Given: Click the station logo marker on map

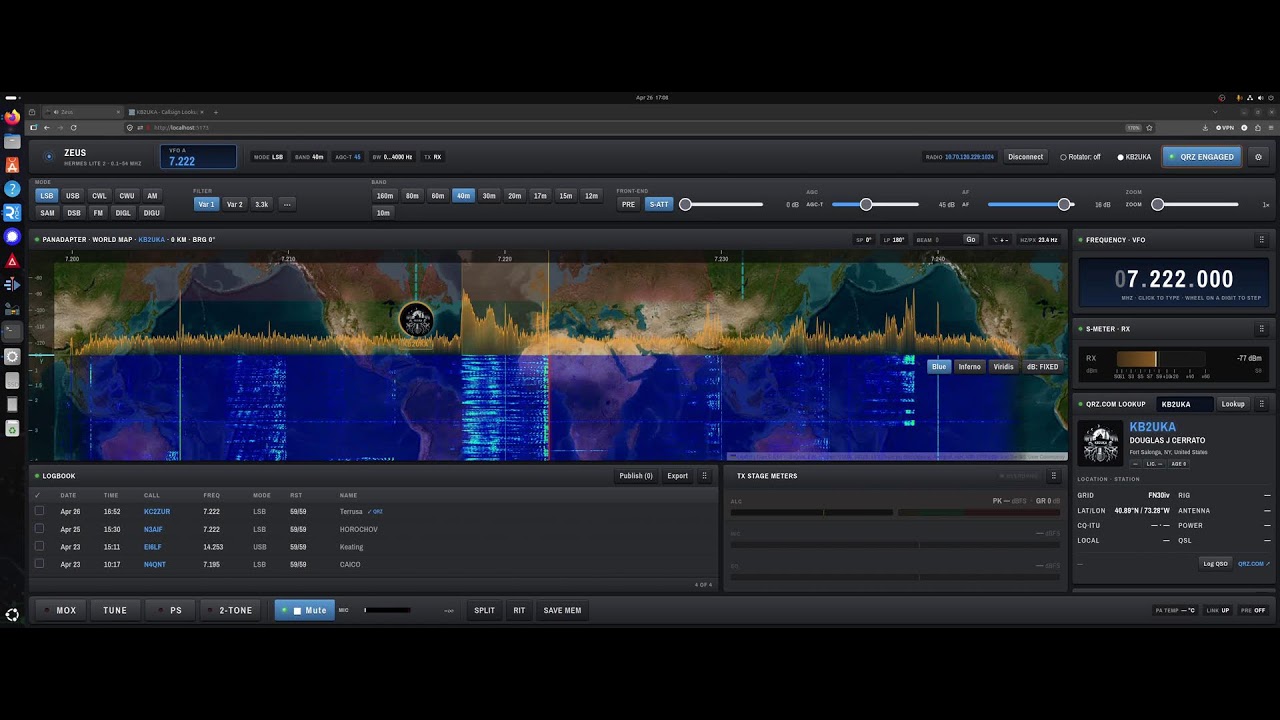Looking at the screenshot, I should 416,320.
